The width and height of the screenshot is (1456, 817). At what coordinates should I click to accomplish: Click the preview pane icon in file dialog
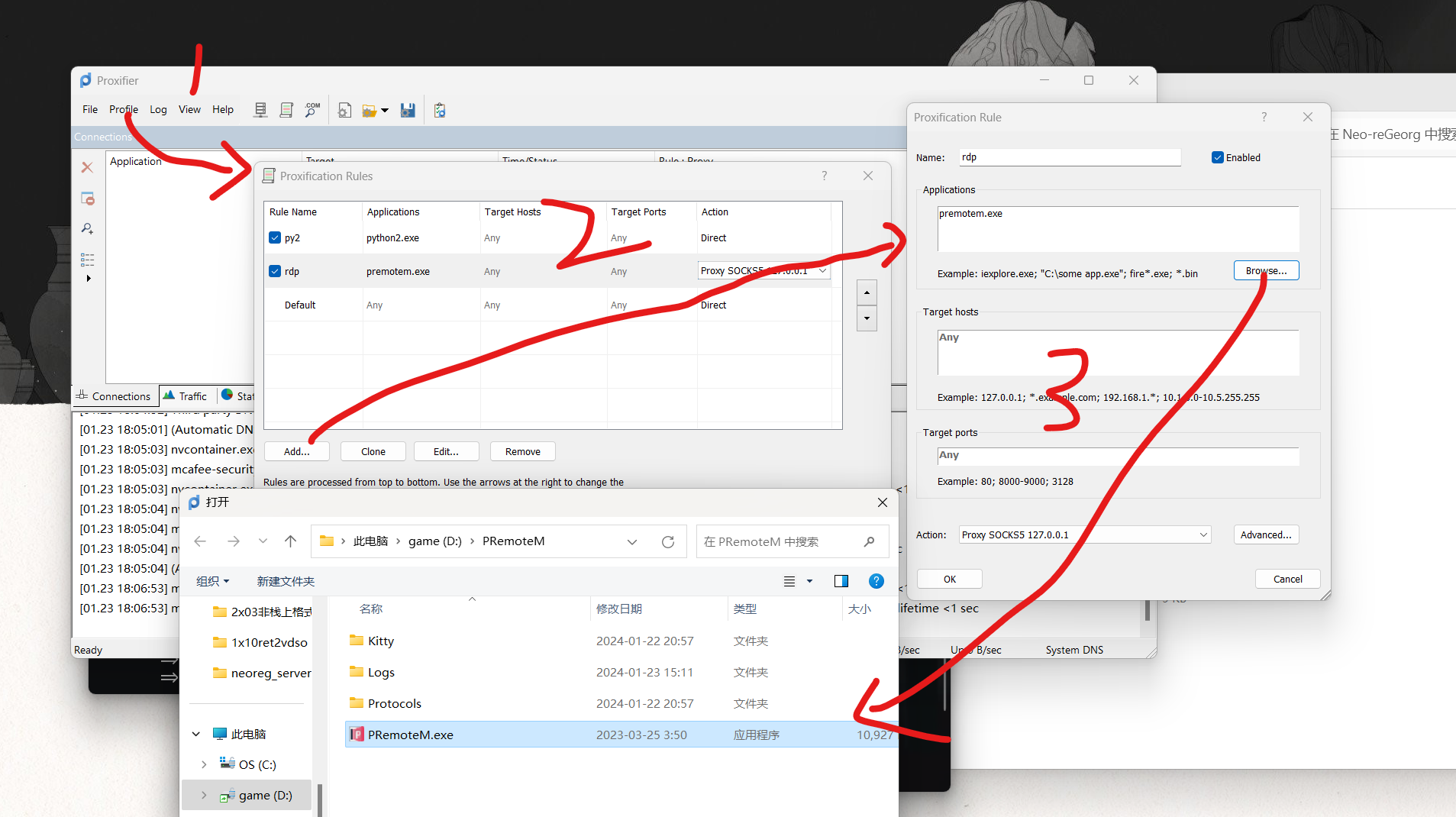click(x=841, y=581)
